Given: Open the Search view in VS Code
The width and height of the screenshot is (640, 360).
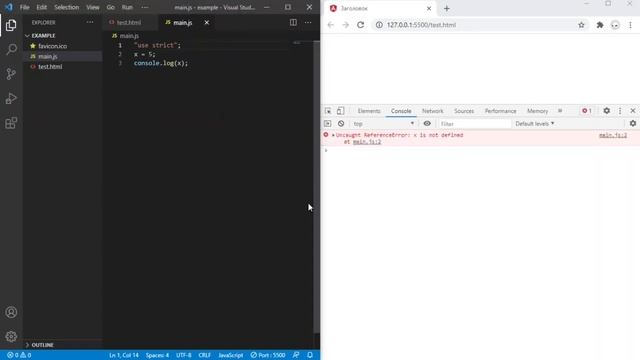Looking at the screenshot, I should (11, 49).
